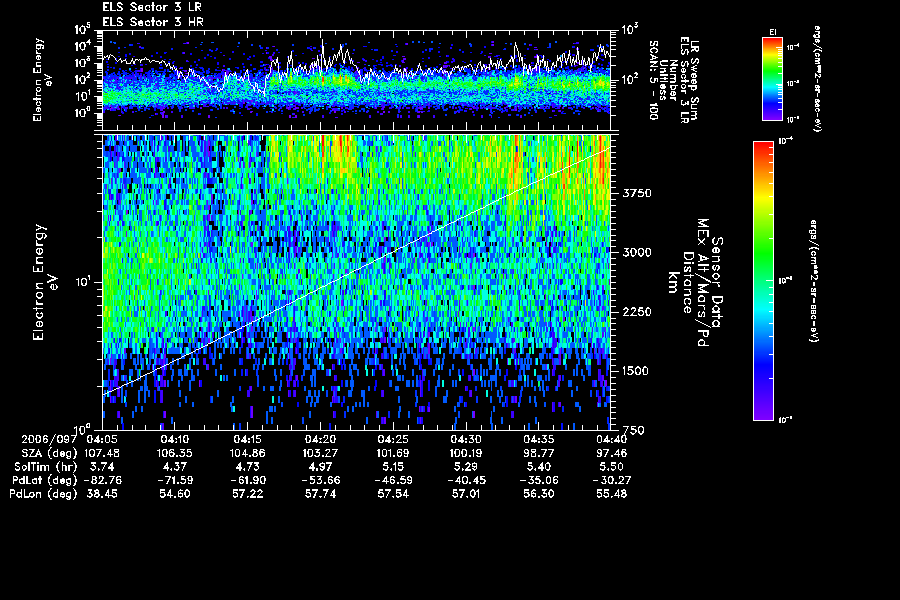Click the '04:10' time tick label
Screen dimensions: 900x600
click(x=174, y=439)
